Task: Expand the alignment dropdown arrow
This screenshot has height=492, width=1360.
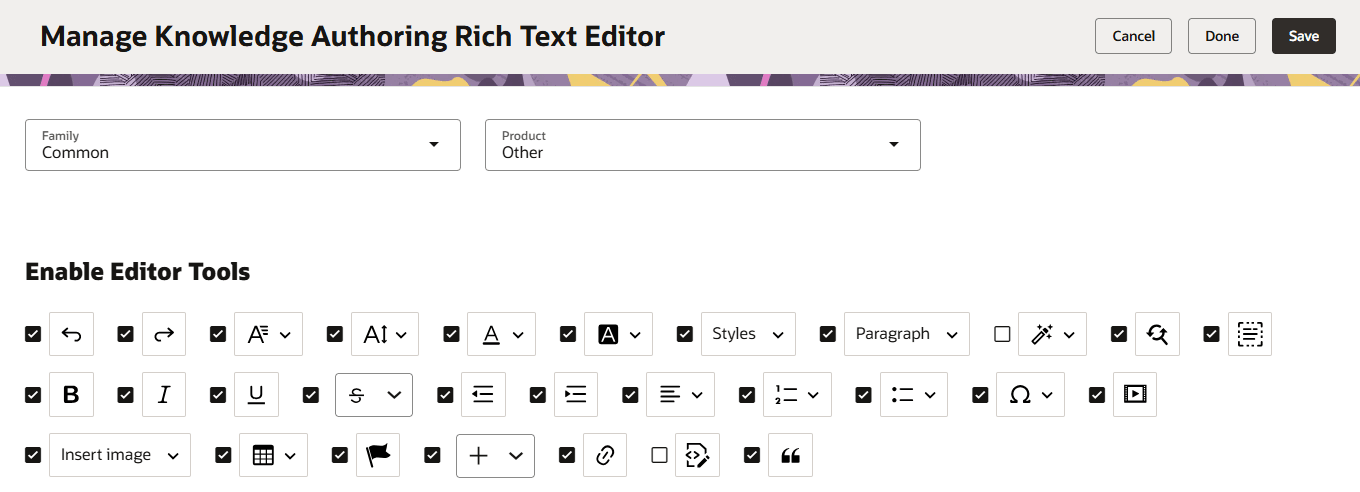Action: pyautogui.click(x=697, y=395)
